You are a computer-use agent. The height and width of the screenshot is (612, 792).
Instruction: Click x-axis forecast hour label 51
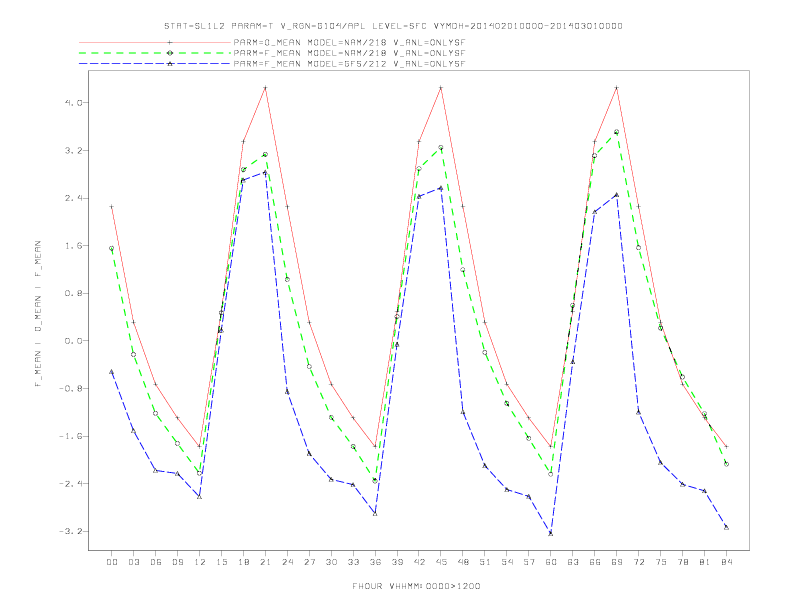485,562
